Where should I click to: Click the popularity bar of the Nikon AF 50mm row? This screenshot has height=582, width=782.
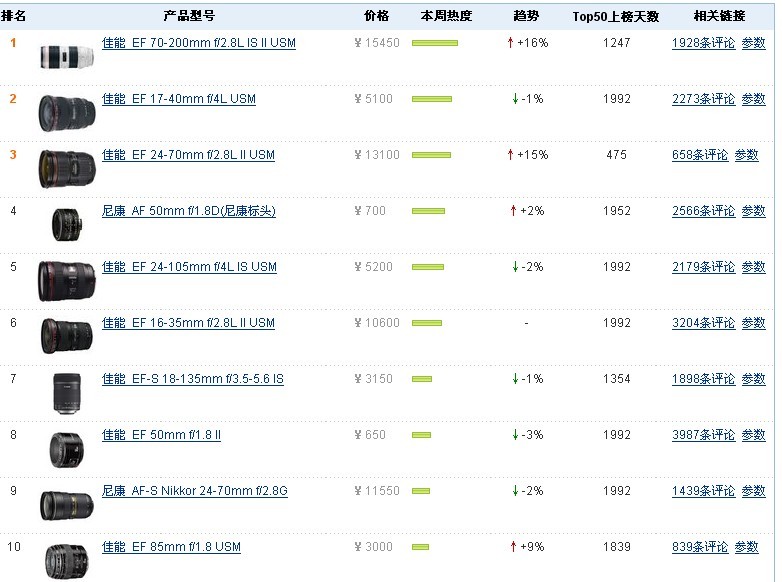pos(428,211)
